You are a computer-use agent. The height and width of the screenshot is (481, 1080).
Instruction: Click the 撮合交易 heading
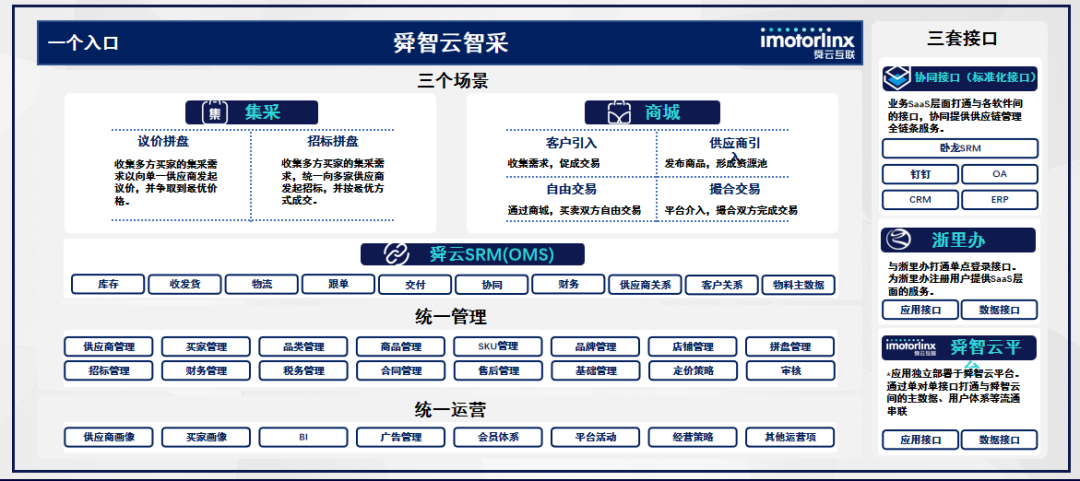(x=734, y=189)
